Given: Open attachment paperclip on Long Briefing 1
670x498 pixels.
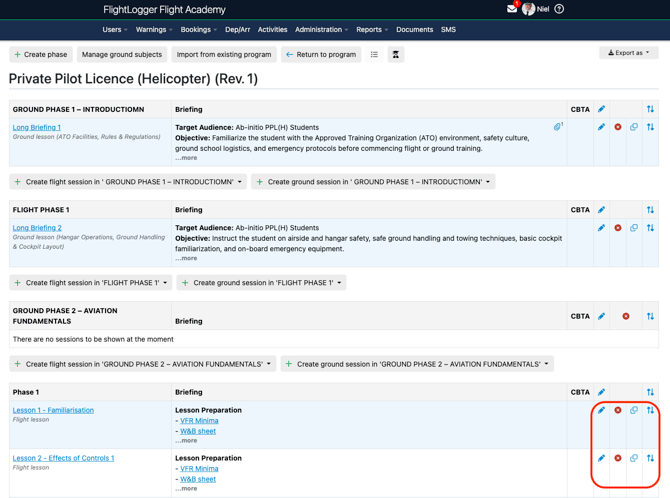Looking at the screenshot, I should 558,127.
